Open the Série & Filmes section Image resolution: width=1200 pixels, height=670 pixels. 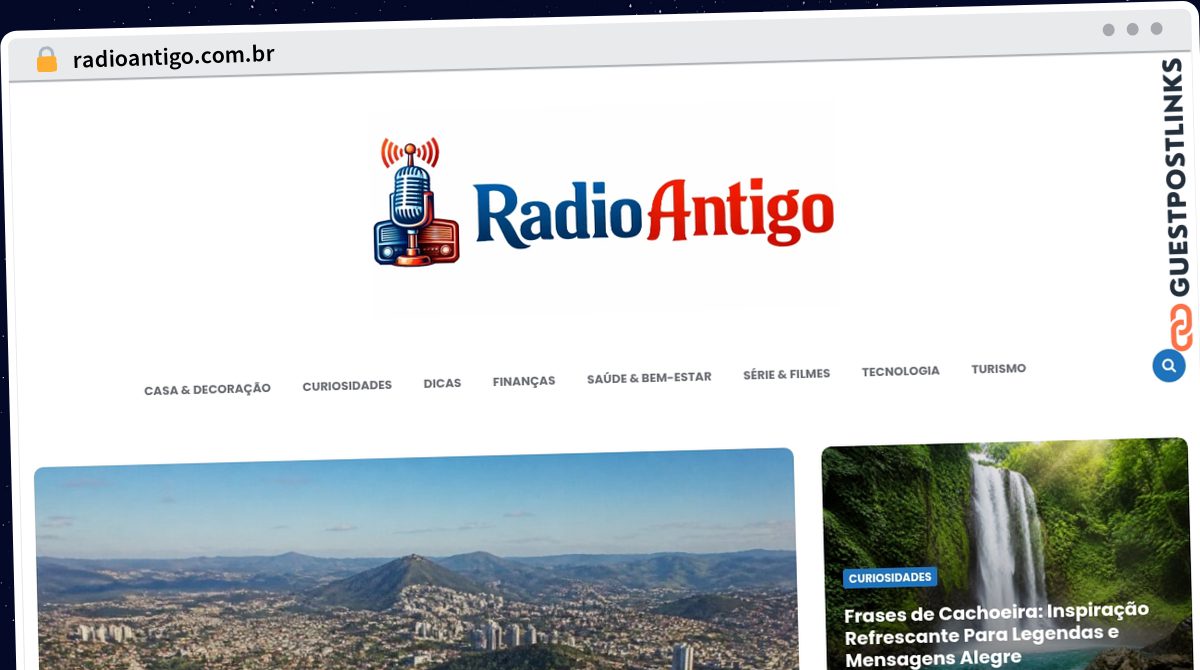[786, 374]
